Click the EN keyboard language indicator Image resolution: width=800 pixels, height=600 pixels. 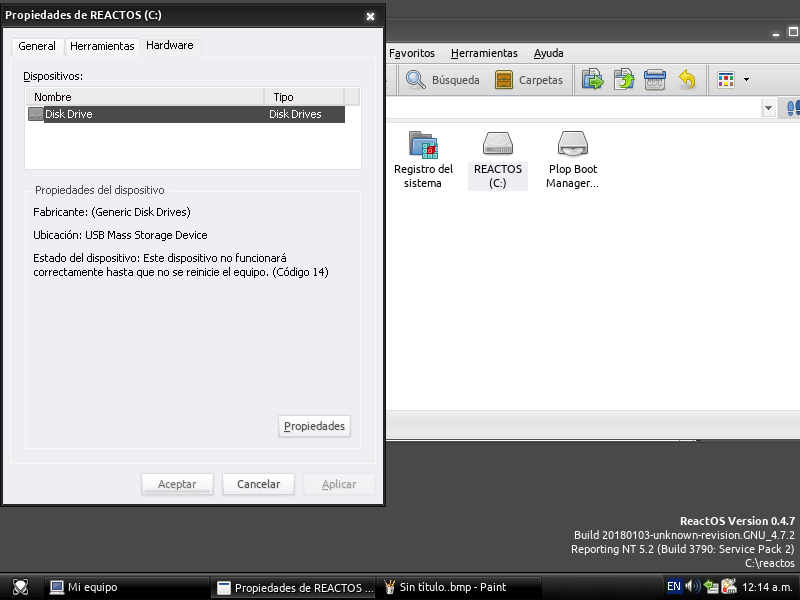(x=673, y=586)
